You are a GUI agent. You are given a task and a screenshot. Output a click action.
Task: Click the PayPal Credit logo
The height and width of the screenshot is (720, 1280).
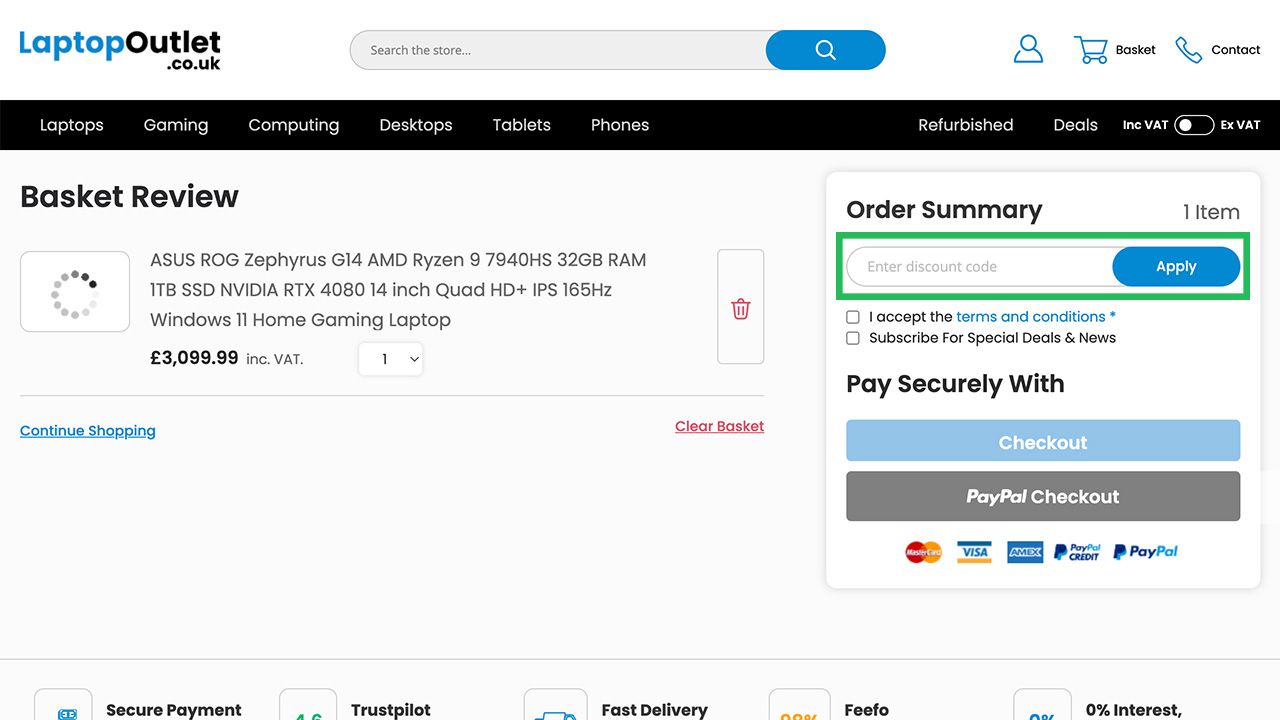1077,552
